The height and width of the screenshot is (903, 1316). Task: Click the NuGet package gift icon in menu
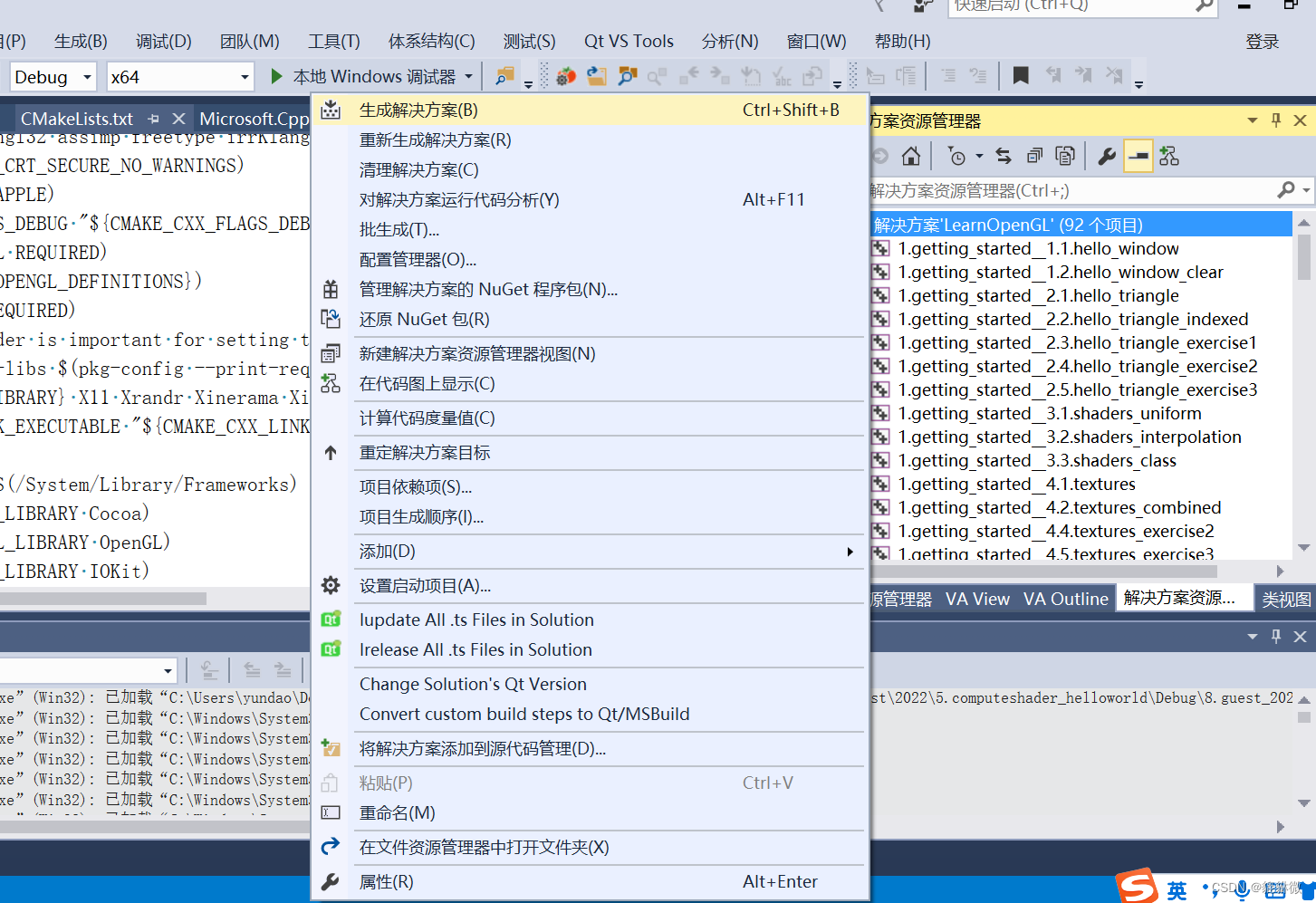point(331,289)
